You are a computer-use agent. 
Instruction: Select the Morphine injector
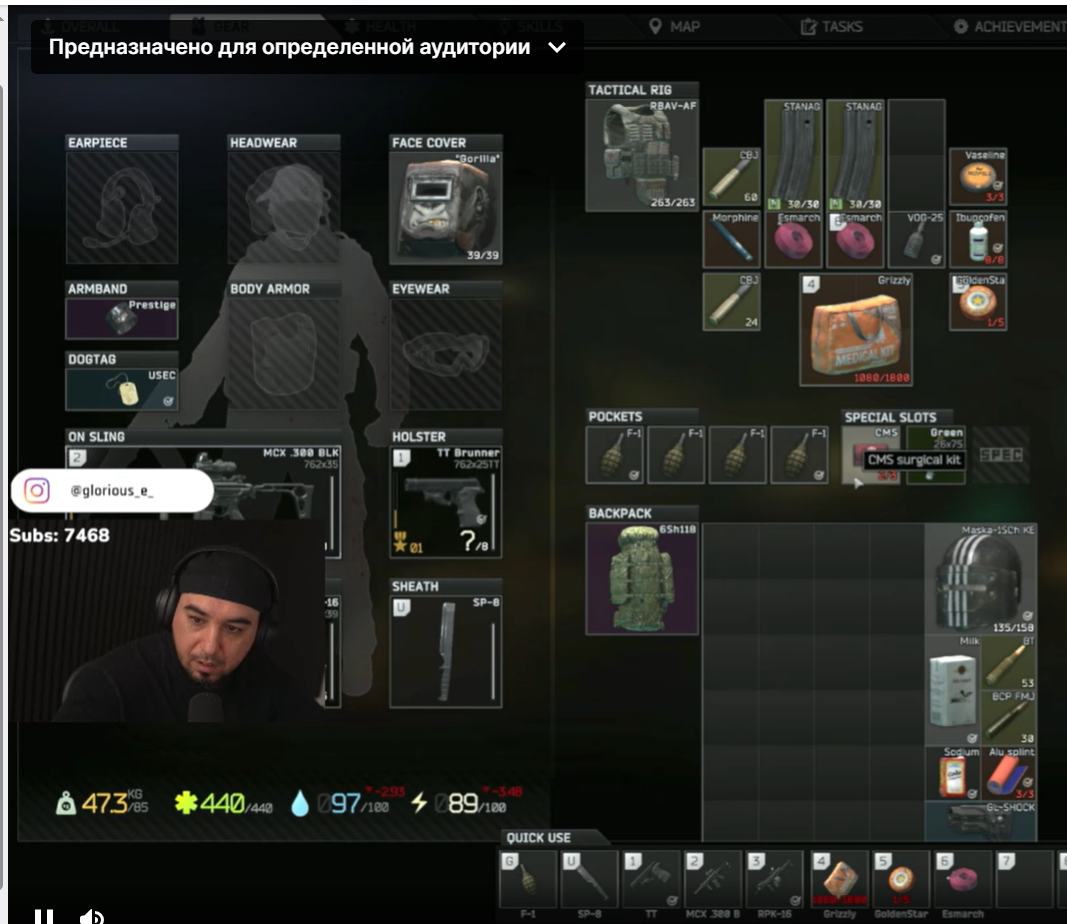pyautogui.click(x=732, y=240)
